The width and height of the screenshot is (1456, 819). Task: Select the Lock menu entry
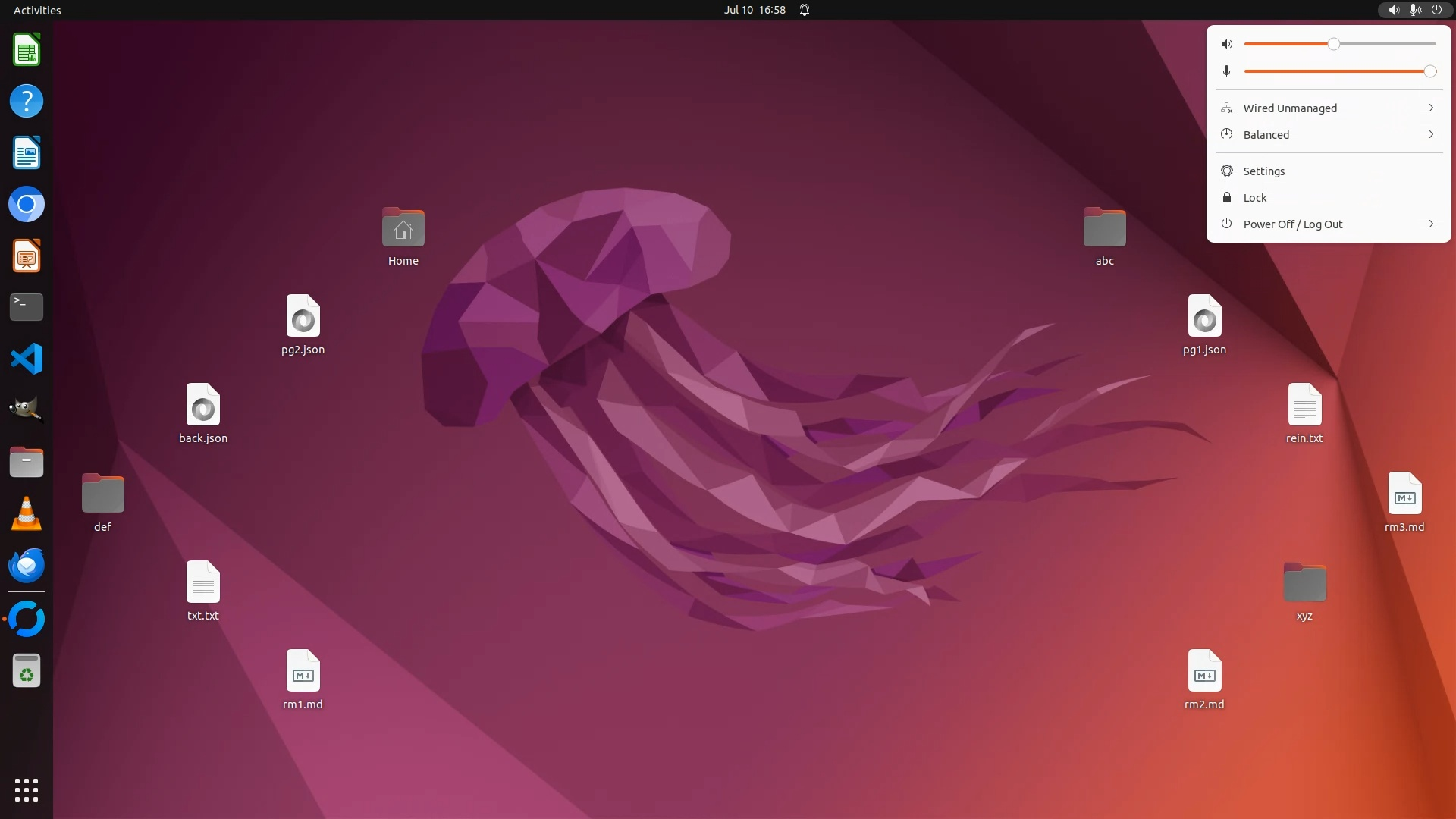tap(1254, 198)
